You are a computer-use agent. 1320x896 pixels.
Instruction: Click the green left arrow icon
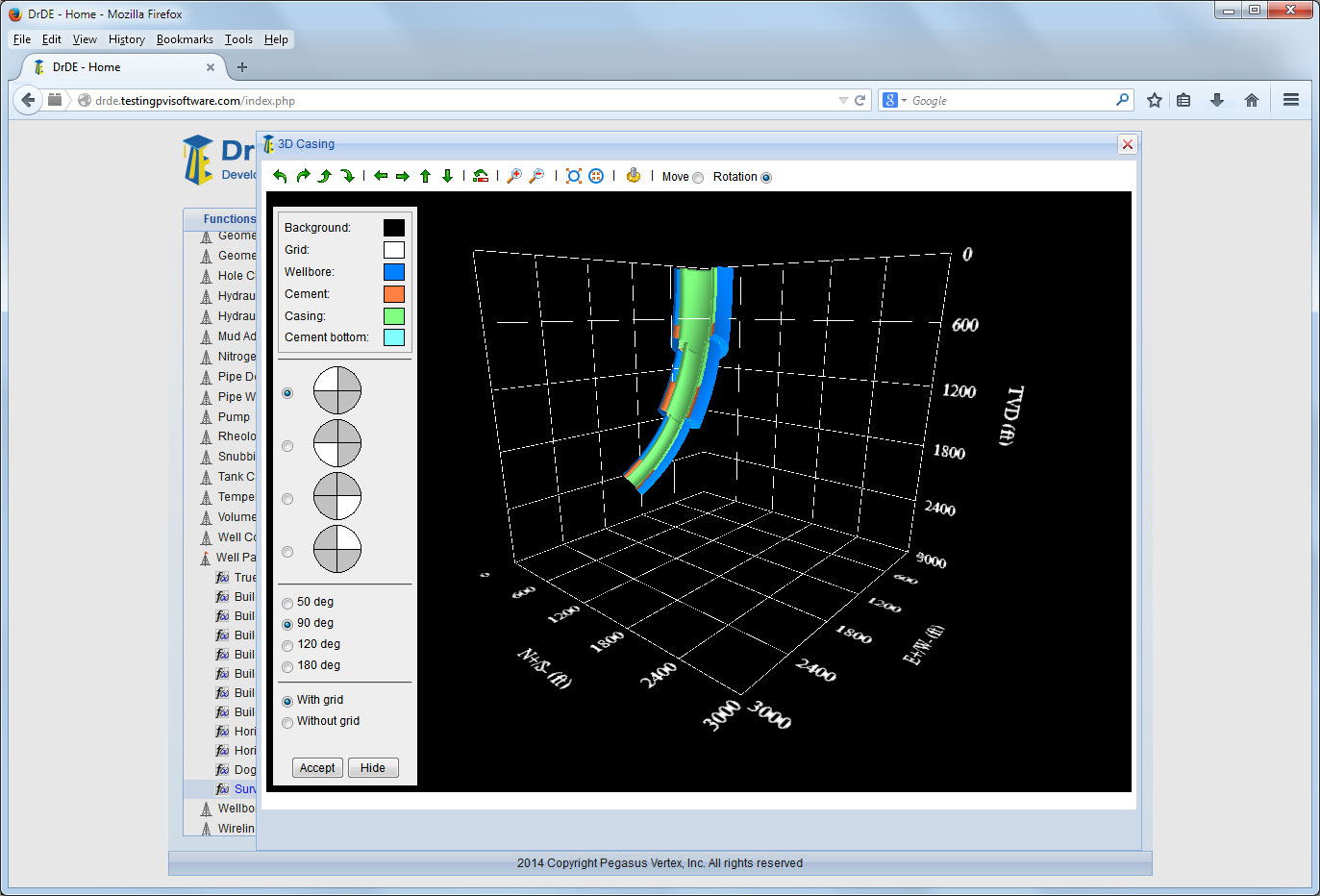(381, 176)
